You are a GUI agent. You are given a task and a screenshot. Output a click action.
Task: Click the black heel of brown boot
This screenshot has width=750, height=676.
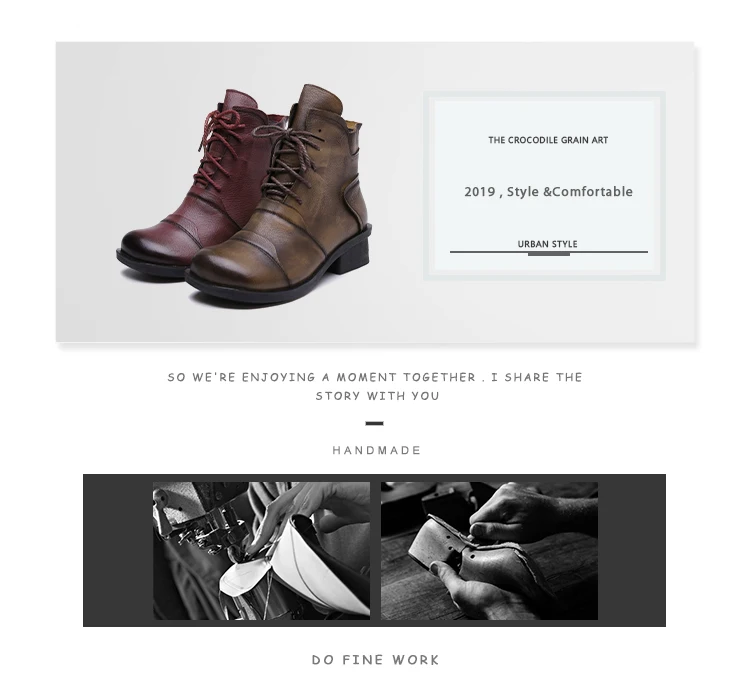coord(354,256)
